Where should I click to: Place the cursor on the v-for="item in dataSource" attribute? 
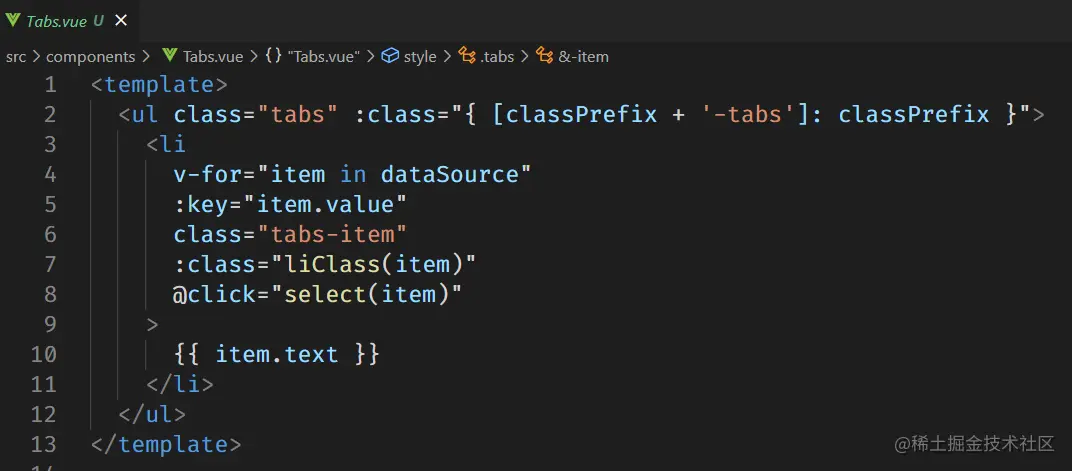click(x=350, y=174)
